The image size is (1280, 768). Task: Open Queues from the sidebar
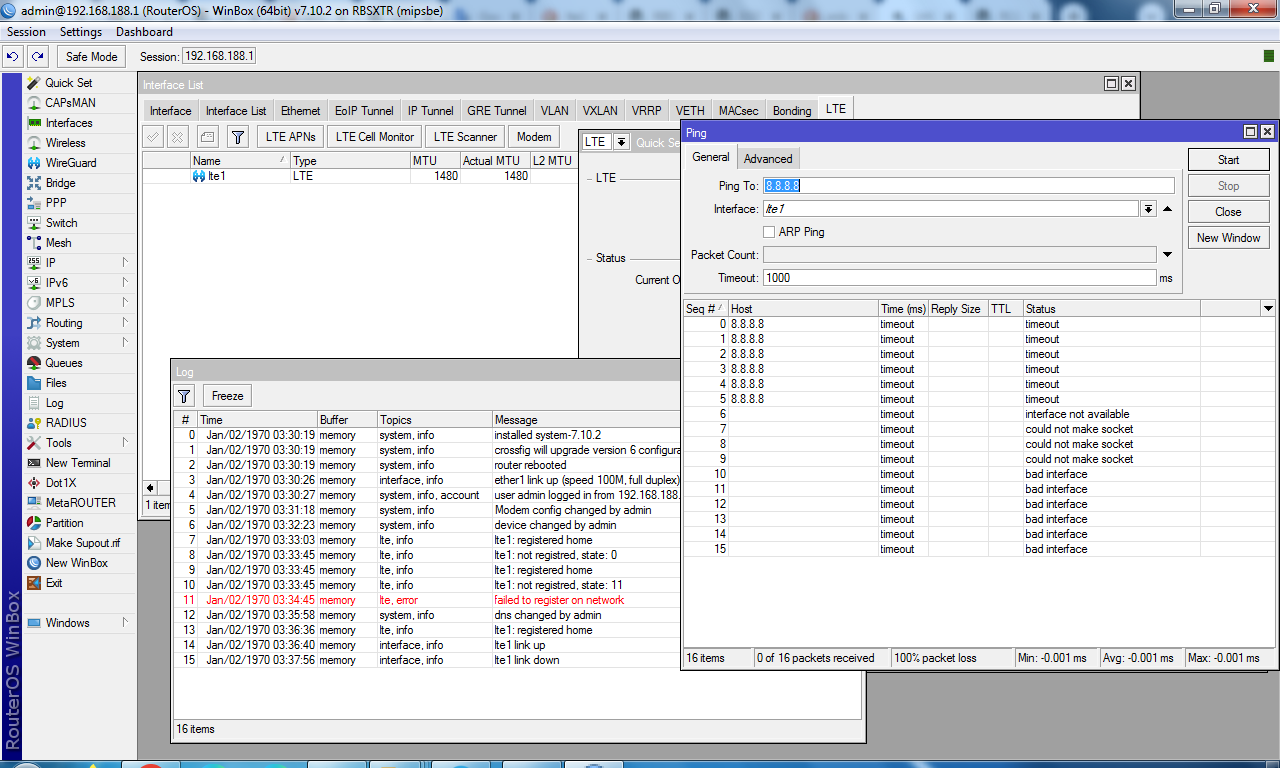pyautogui.click(x=64, y=363)
